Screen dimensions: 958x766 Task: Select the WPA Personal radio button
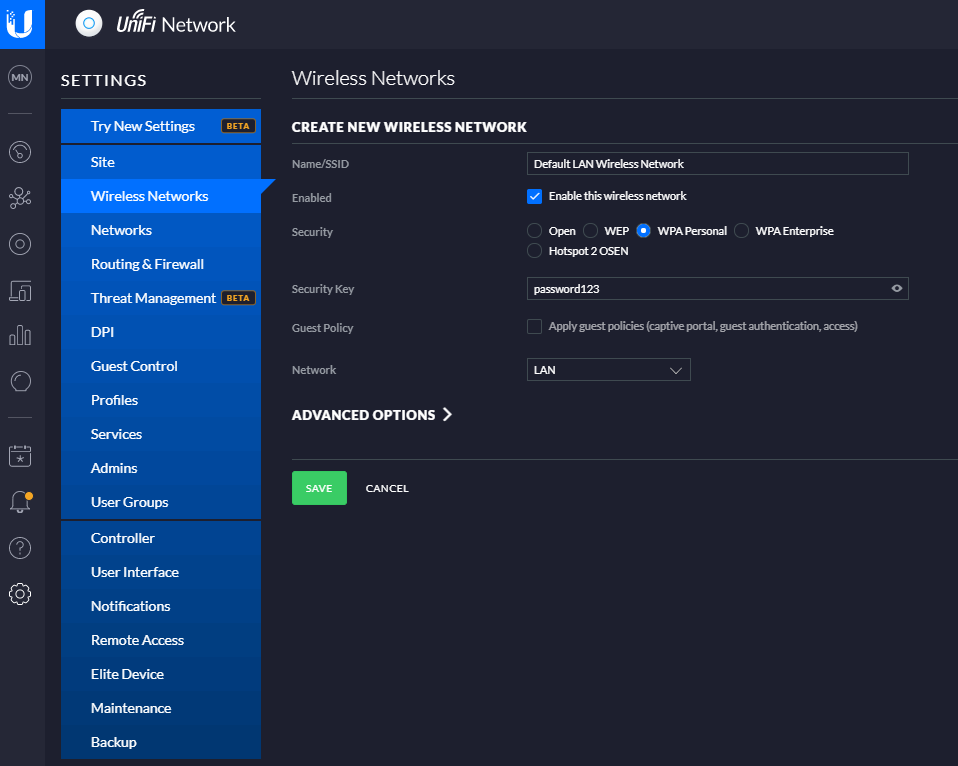pos(643,231)
